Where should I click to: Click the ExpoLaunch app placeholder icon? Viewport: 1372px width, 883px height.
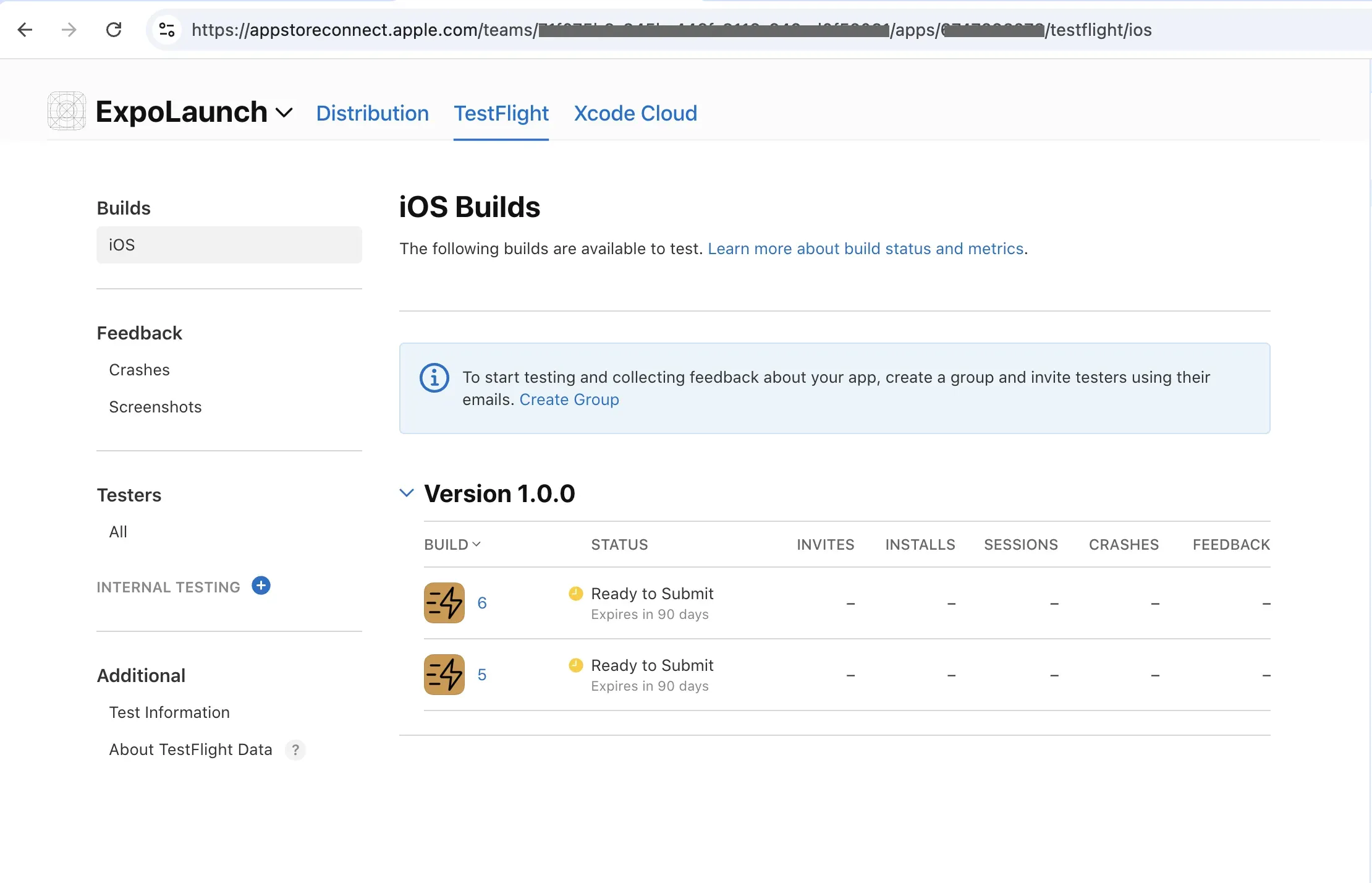click(x=67, y=111)
